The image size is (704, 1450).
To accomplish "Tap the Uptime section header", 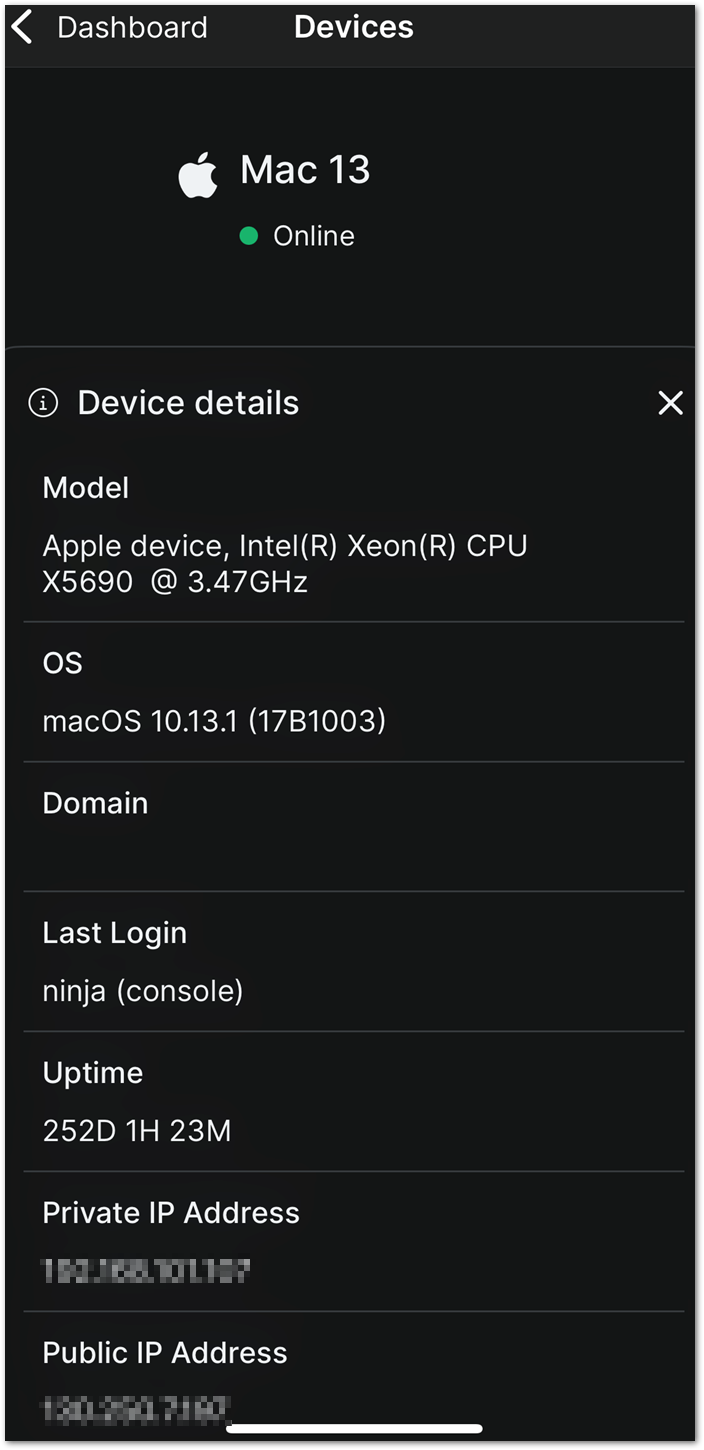I will pyautogui.click(x=92, y=1072).
